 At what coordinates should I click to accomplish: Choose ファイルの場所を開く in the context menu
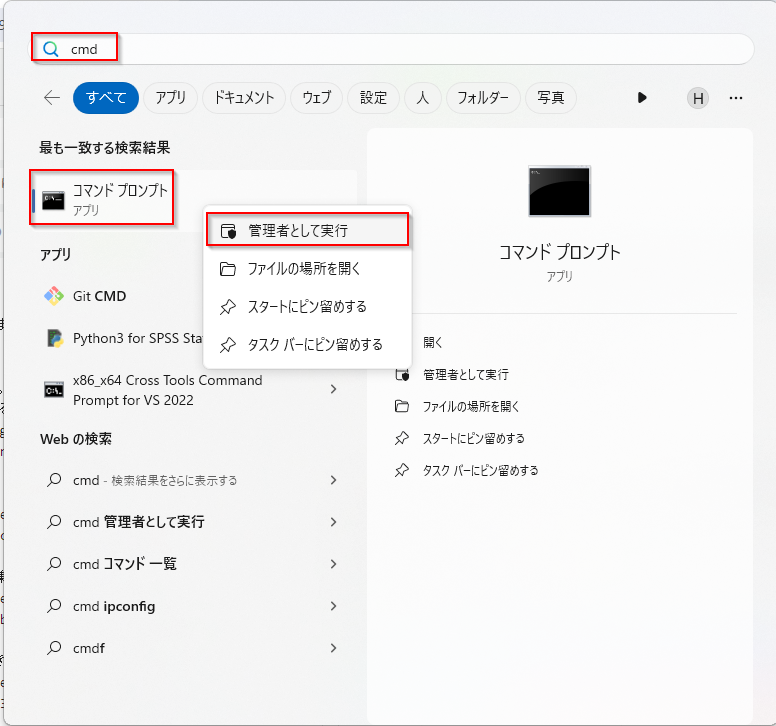click(x=307, y=269)
